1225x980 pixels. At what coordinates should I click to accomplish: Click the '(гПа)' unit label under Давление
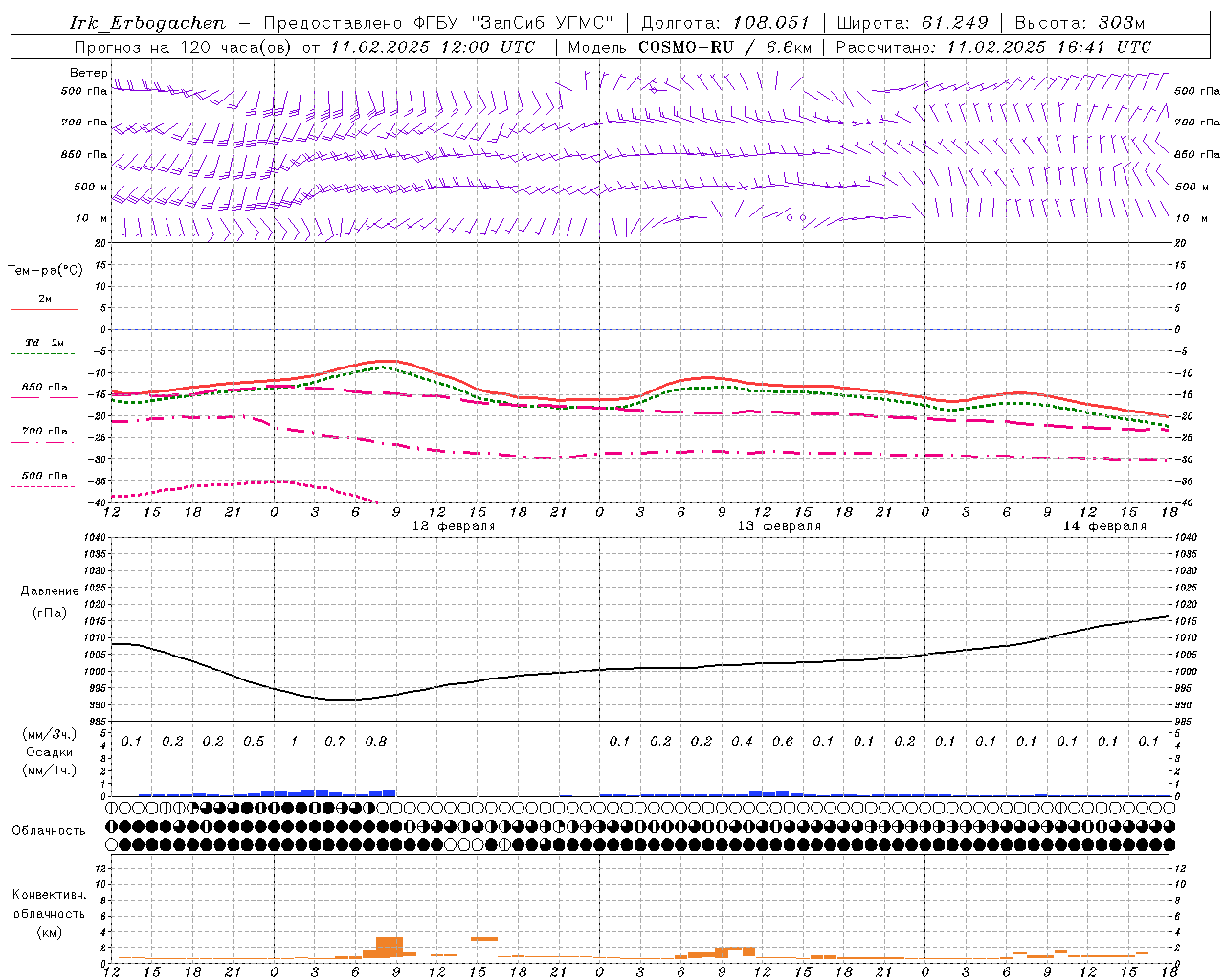point(48,613)
